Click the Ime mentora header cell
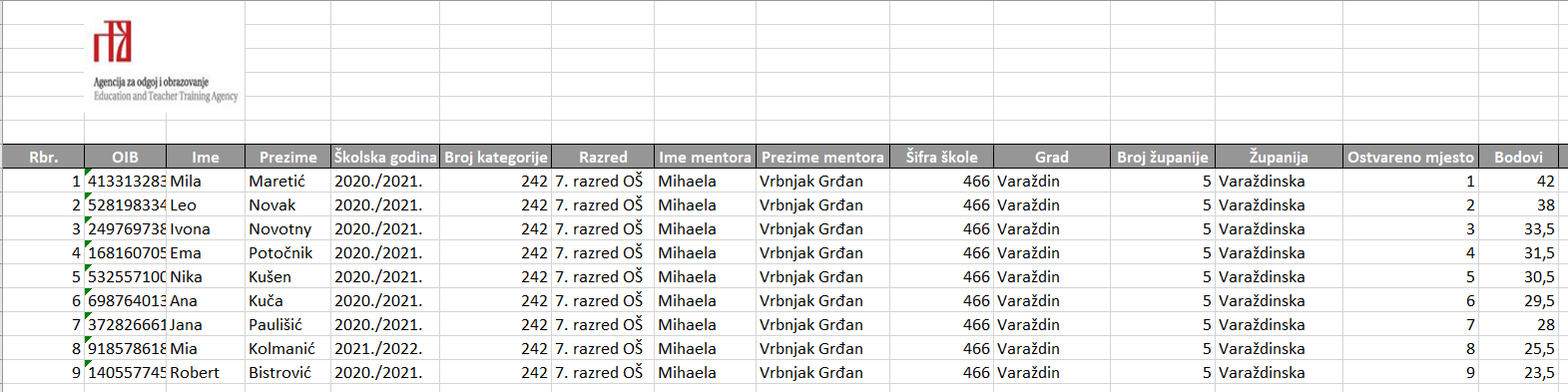Screen dimensions: 1568x392 (x=705, y=157)
